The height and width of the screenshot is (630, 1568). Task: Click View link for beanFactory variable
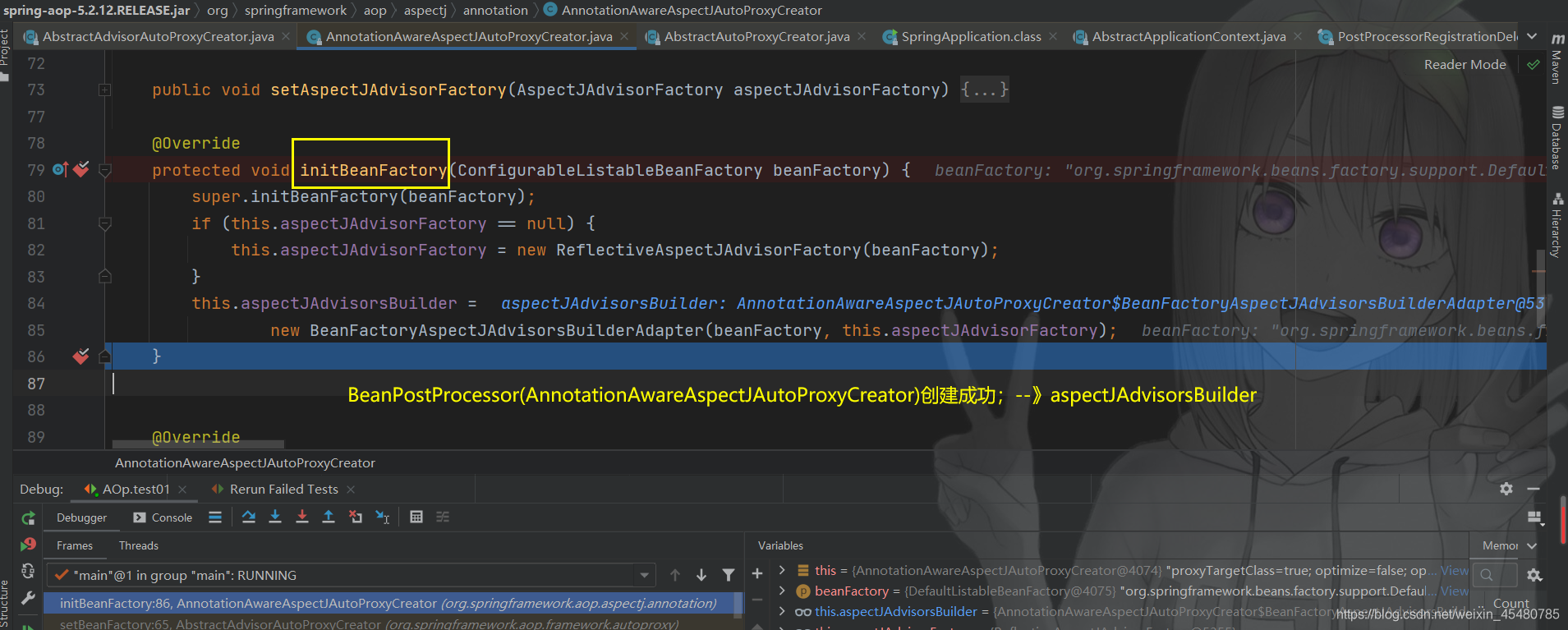(1454, 591)
